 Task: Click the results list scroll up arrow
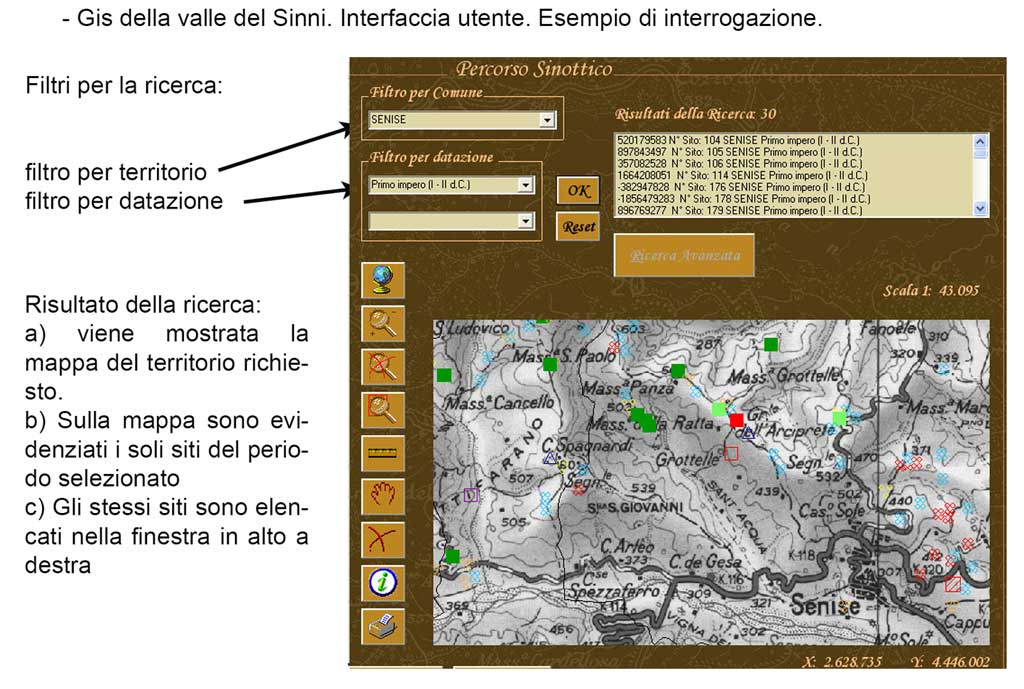point(979,140)
